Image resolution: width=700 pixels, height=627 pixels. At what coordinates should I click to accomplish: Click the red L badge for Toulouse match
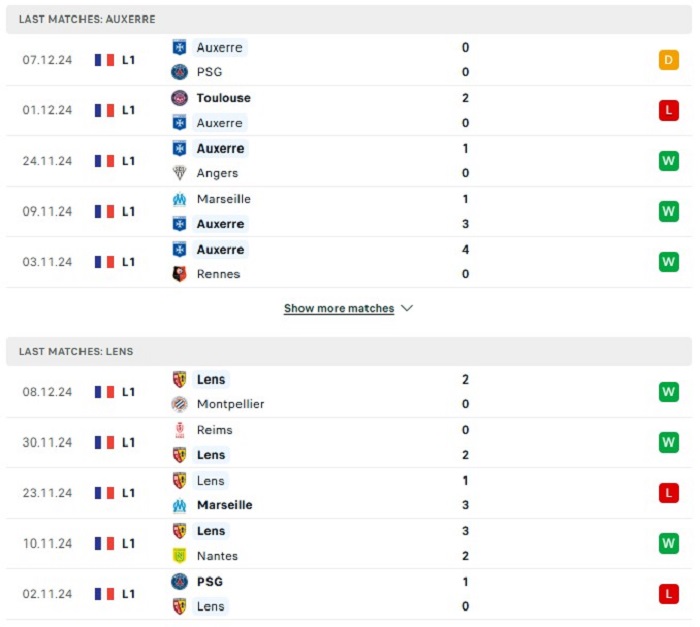pyautogui.click(x=668, y=110)
